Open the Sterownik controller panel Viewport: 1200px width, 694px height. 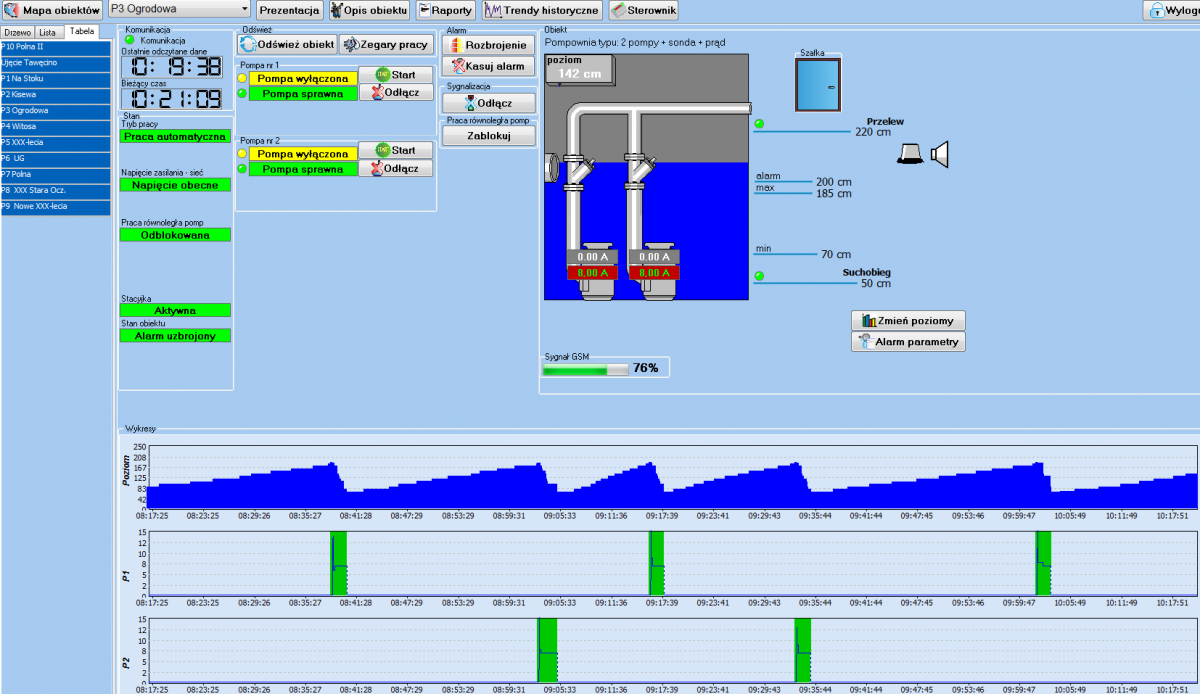click(644, 10)
